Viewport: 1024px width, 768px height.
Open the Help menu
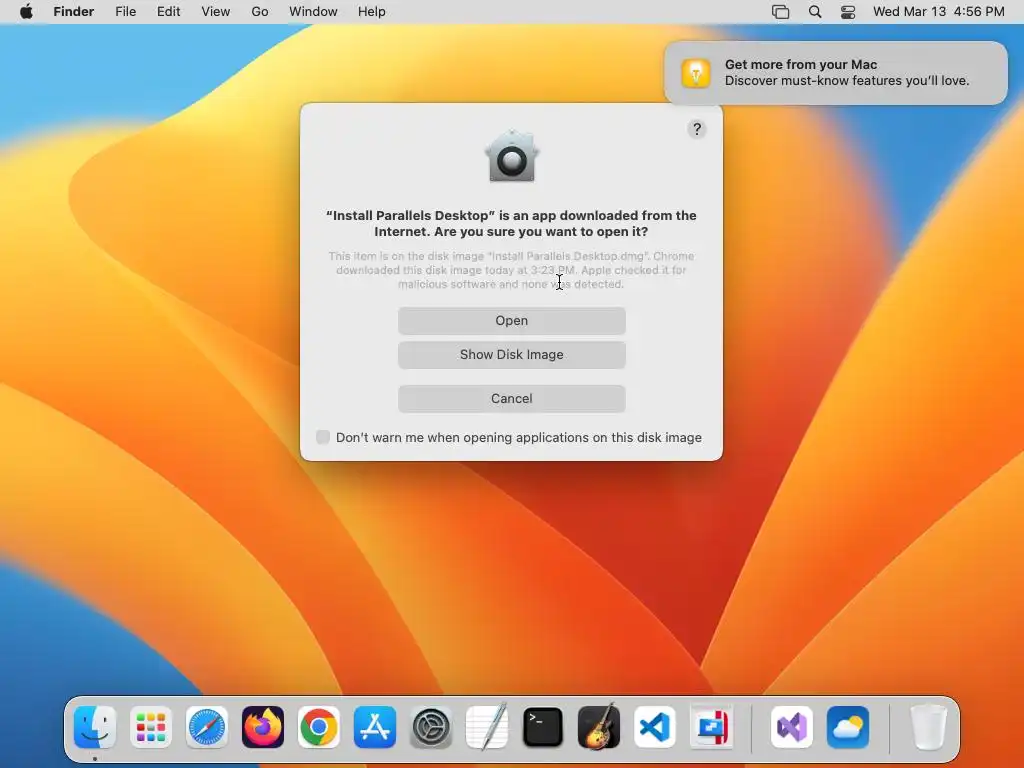(372, 12)
